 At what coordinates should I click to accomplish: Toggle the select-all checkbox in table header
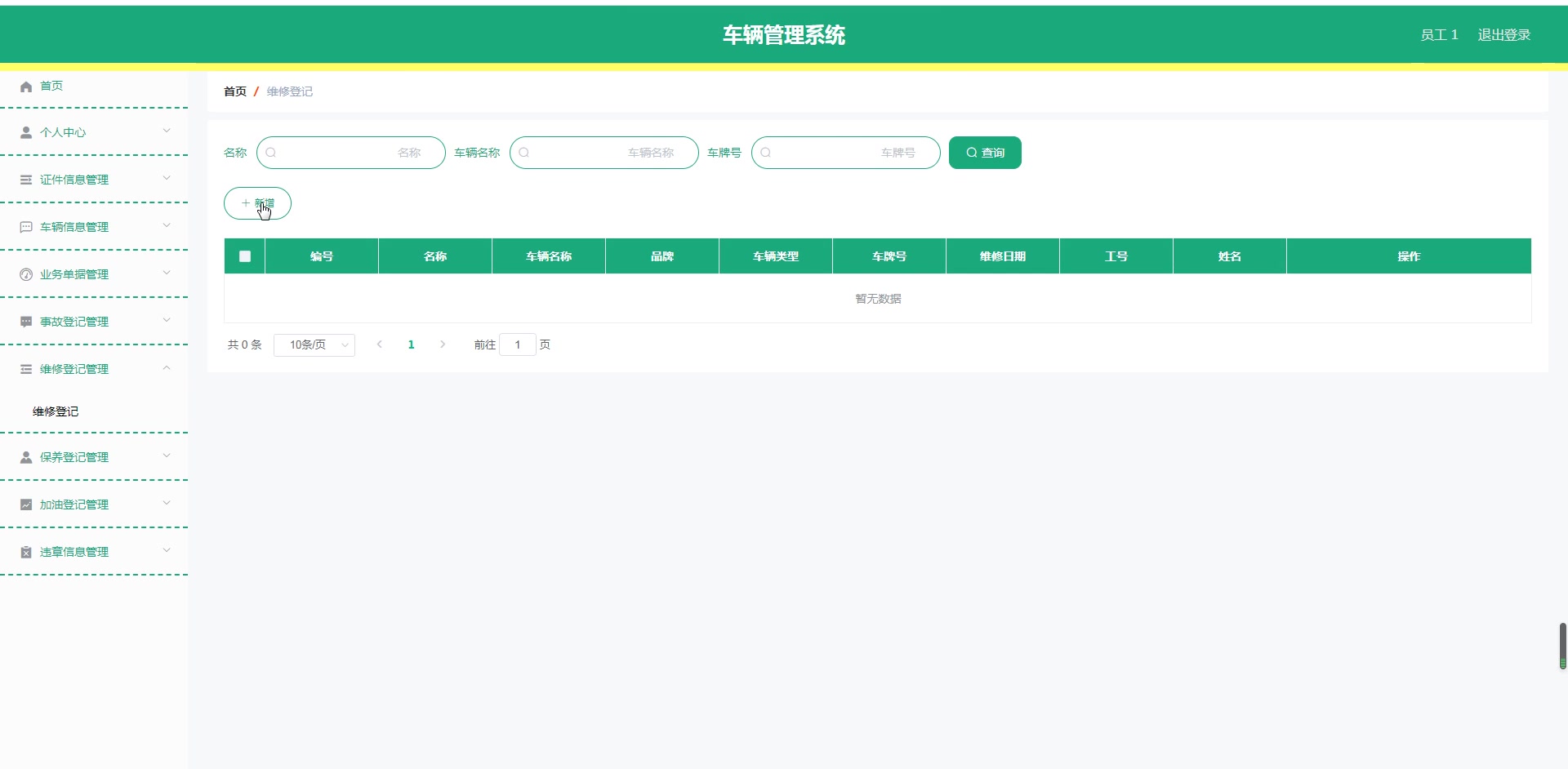[x=243, y=256]
